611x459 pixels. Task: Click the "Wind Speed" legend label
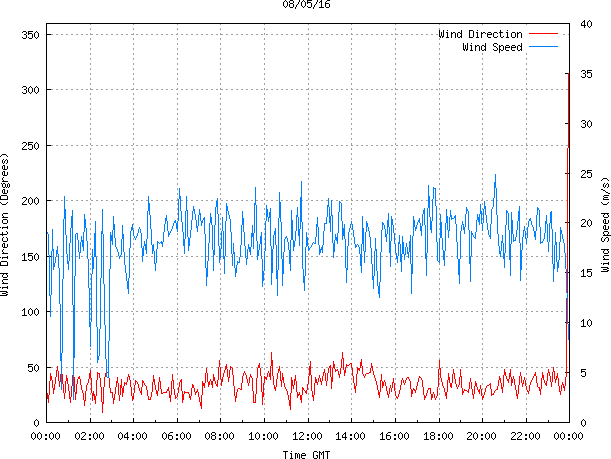[492, 47]
